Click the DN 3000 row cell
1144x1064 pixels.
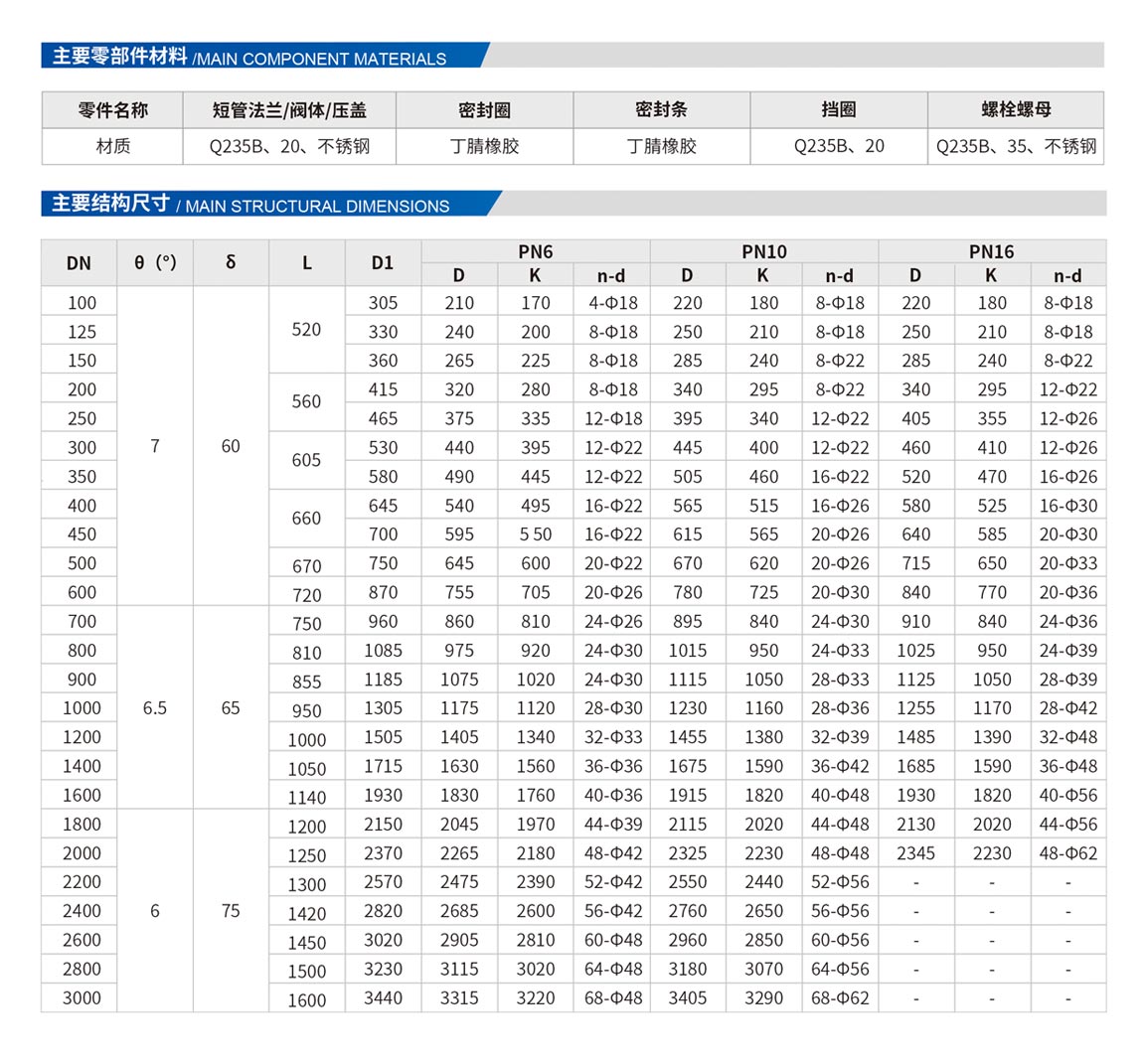[82, 997]
